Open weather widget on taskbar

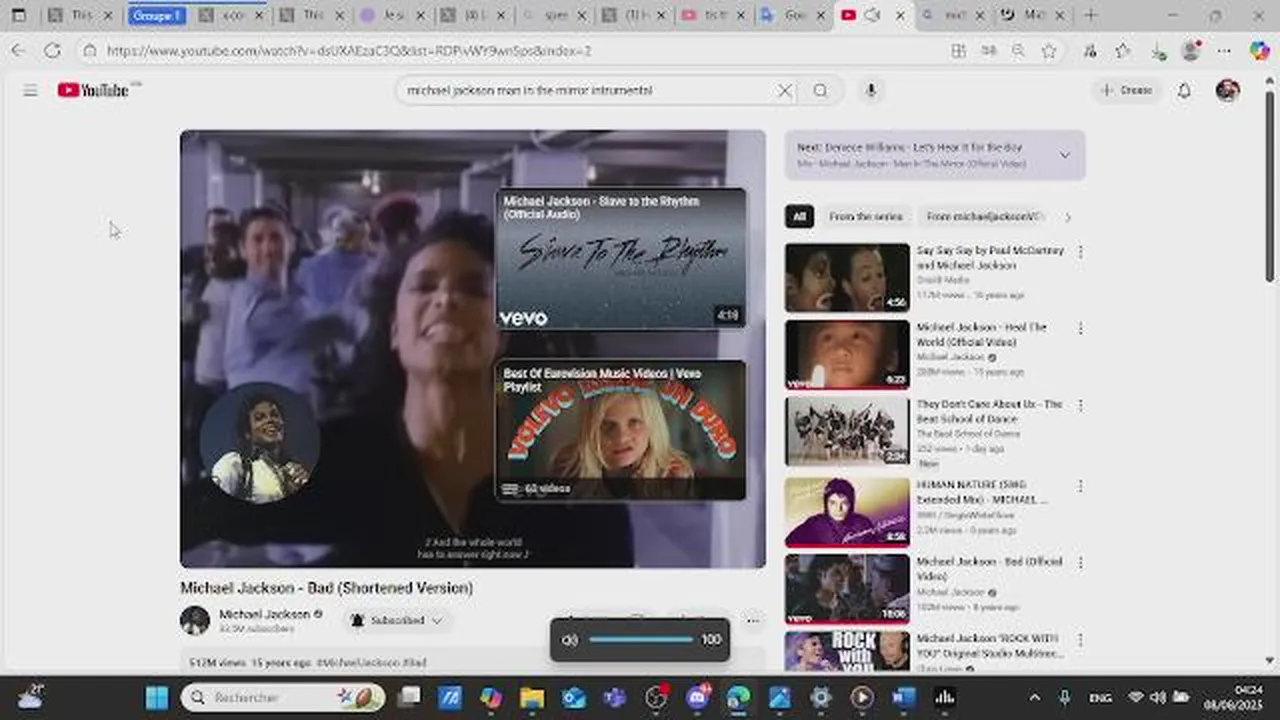(30, 697)
